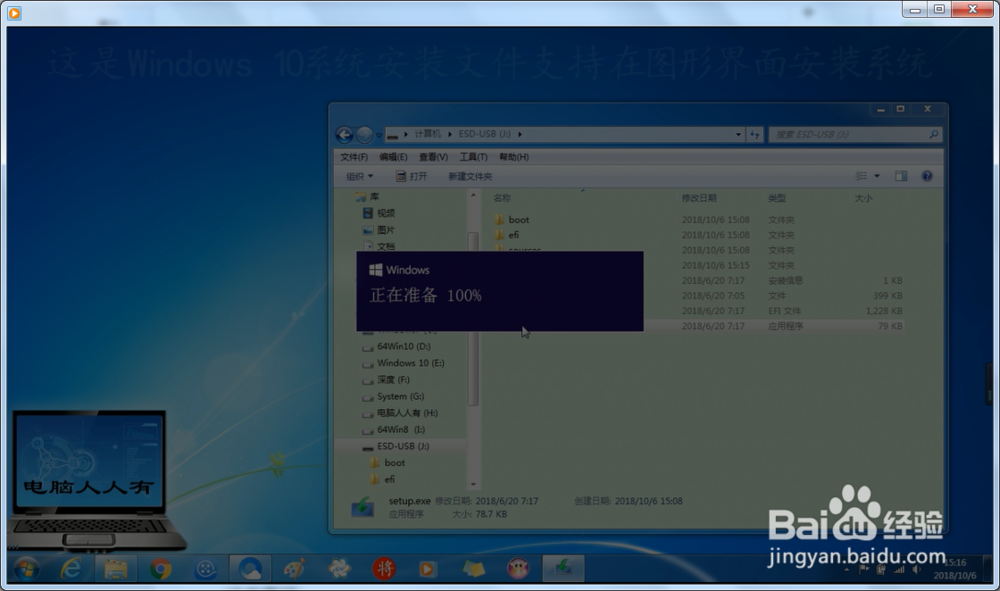Select ESD-USB (J:) in the navigation tree
The width and height of the screenshot is (1000, 591).
396,446
